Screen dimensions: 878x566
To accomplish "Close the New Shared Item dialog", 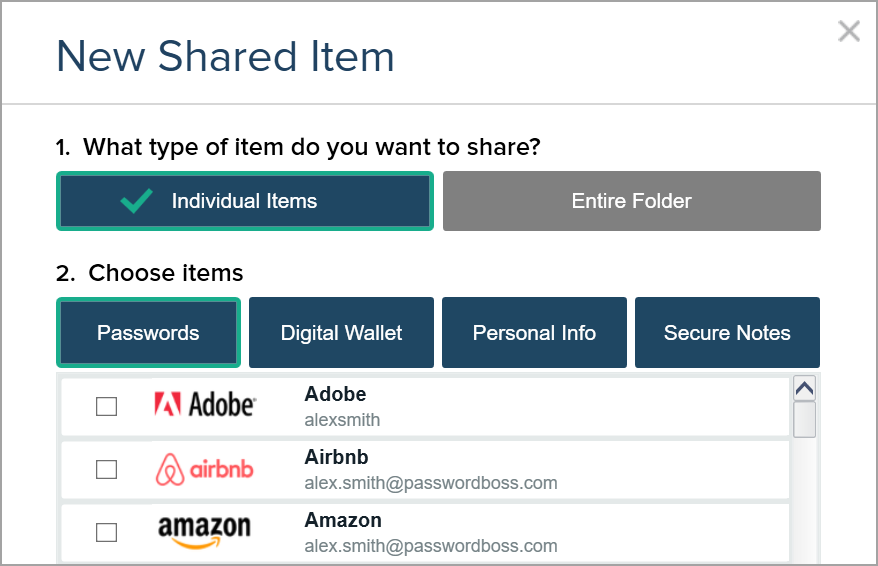I will click(x=849, y=32).
